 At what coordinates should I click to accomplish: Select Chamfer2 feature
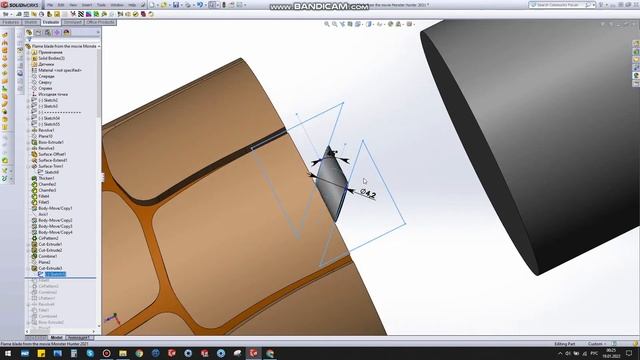click(47, 184)
